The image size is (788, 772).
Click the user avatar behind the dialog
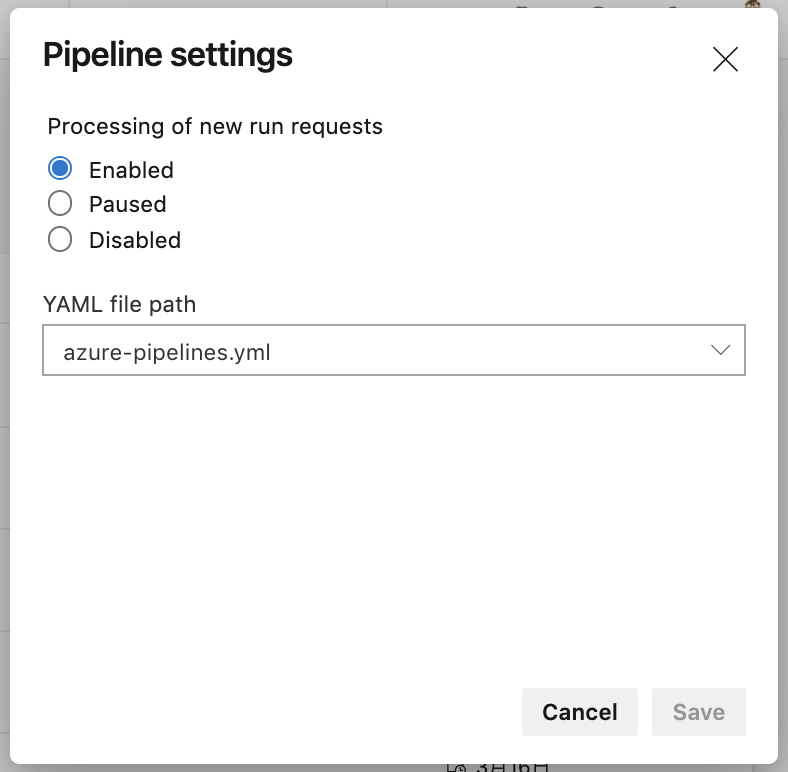[x=753, y=4]
